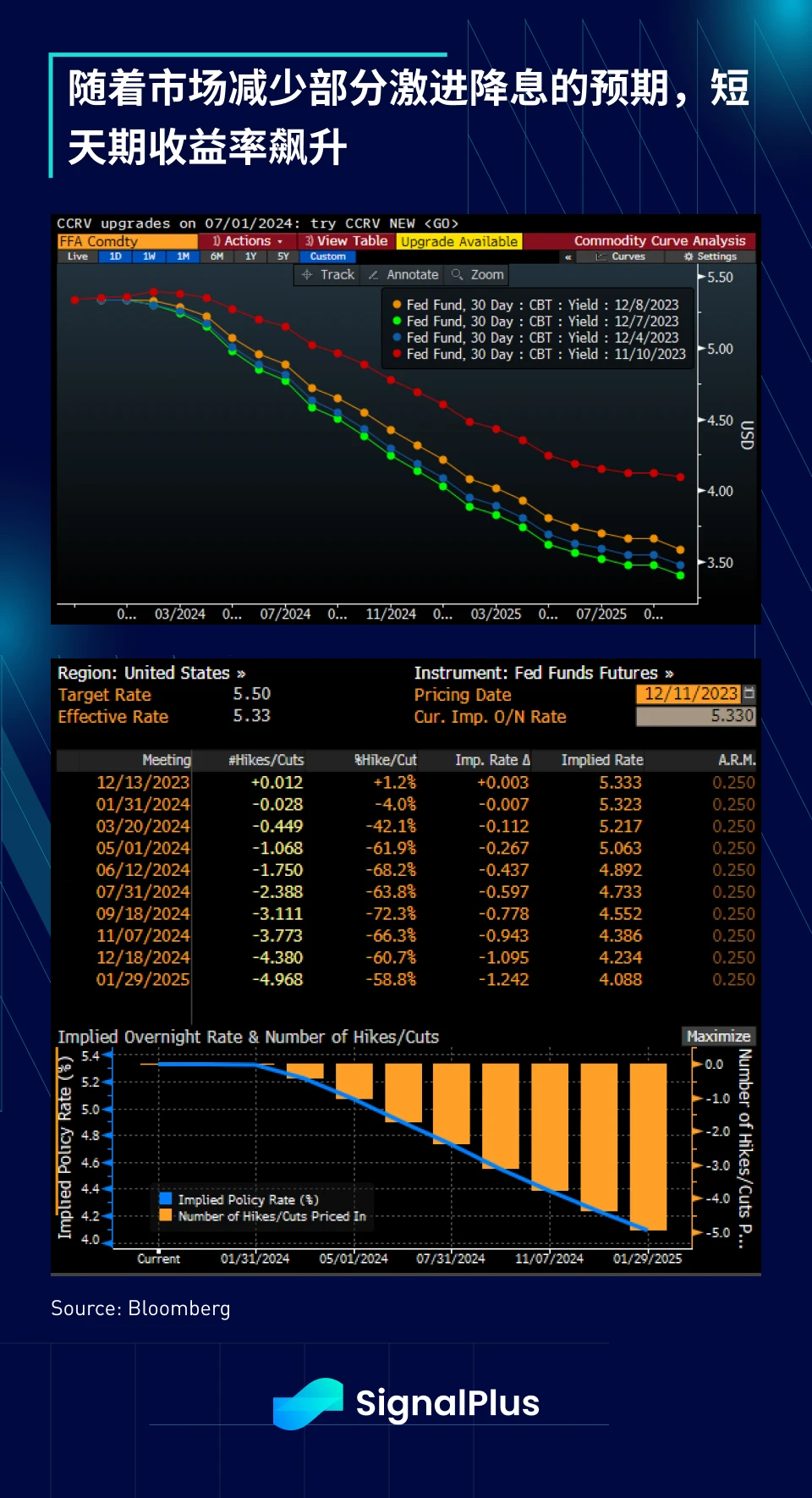812x1498 pixels.
Task: Click the View Table button
Action: click(x=347, y=241)
